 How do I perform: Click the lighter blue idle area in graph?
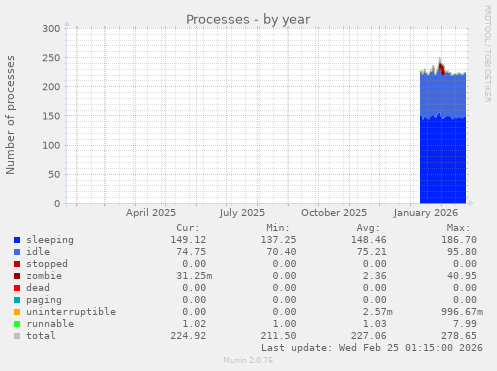coord(443,95)
